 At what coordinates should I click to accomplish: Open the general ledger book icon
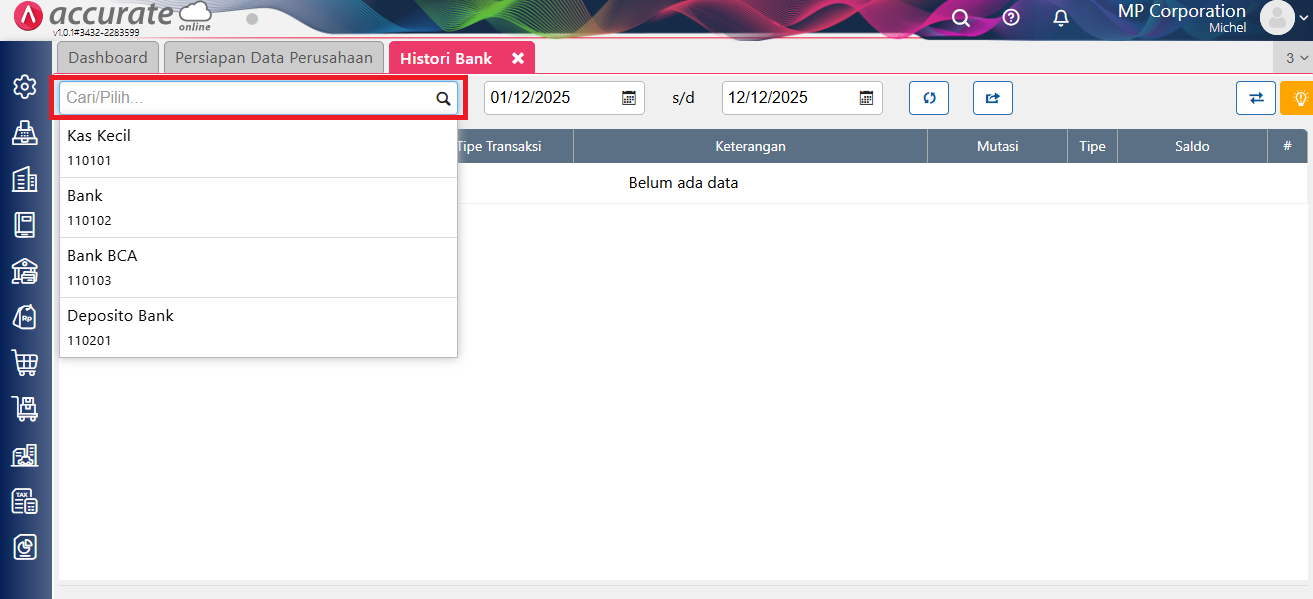point(24,225)
